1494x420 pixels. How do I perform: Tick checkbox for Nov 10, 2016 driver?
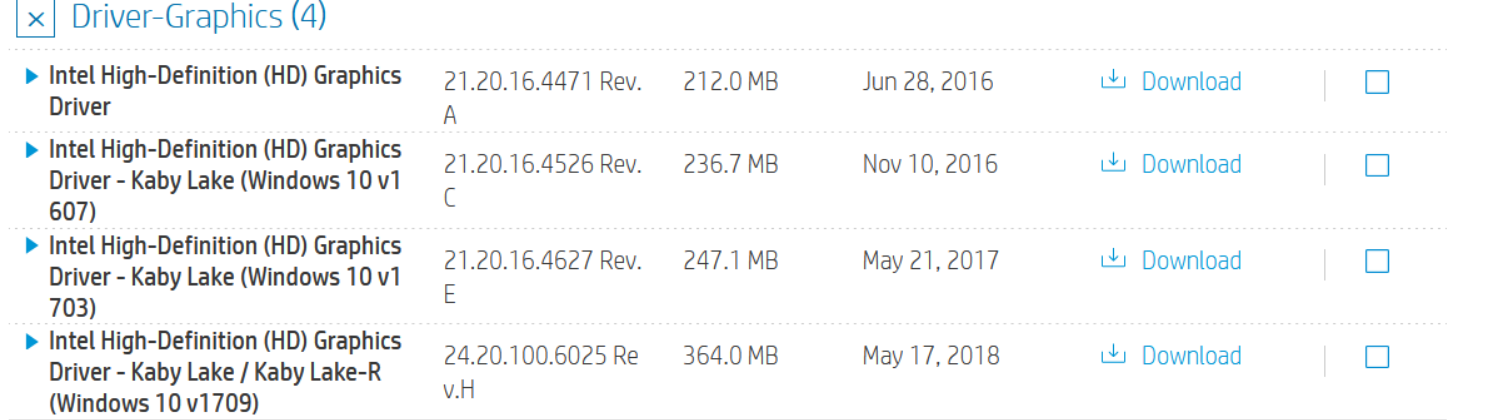coord(1377,165)
